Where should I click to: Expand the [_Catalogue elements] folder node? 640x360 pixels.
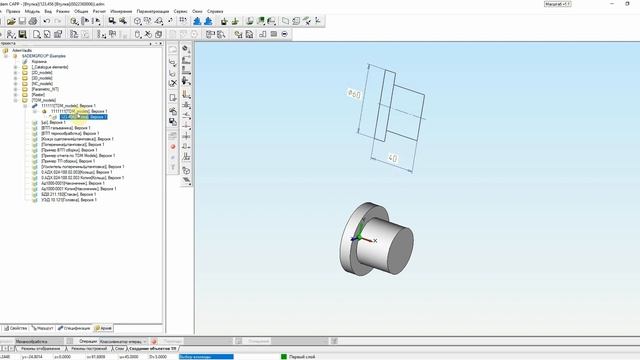click(16, 67)
